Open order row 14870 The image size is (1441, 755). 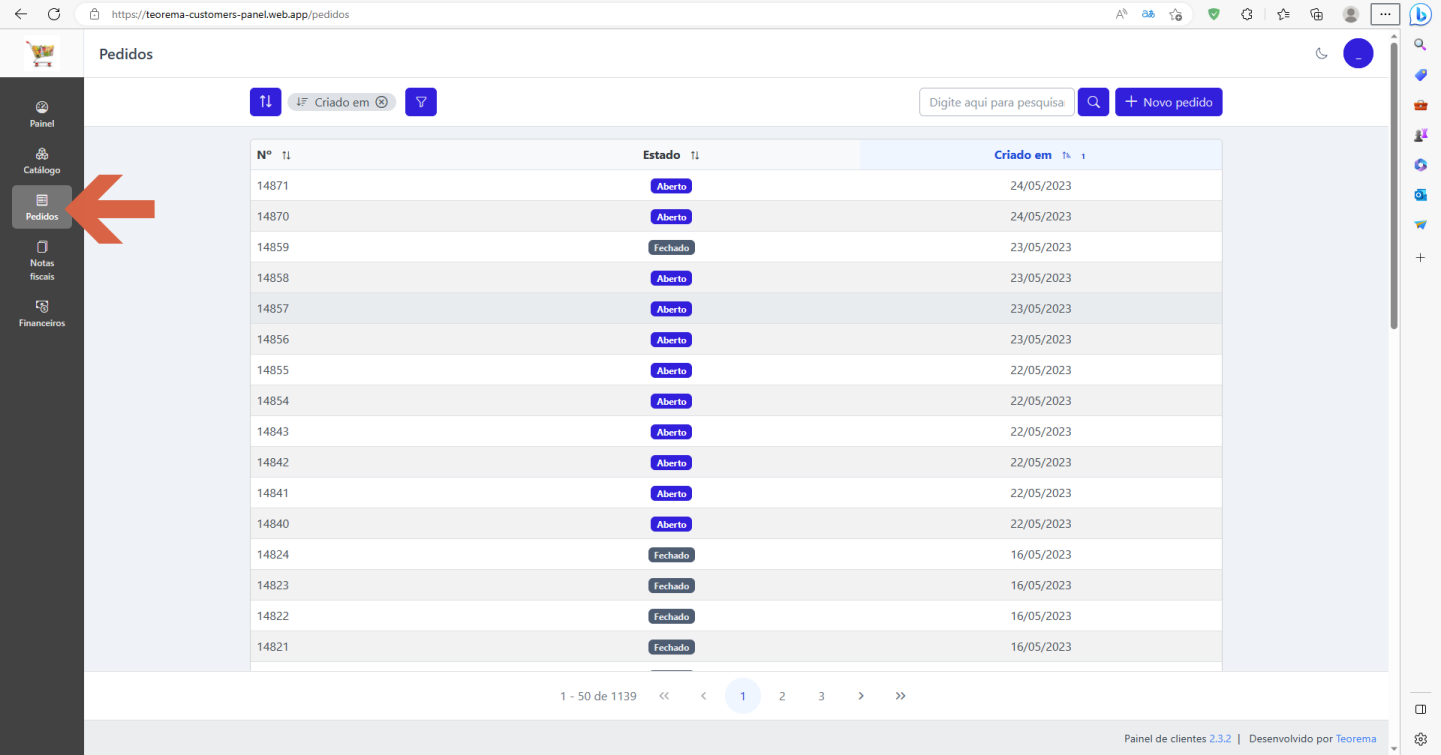click(x=736, y=216)
